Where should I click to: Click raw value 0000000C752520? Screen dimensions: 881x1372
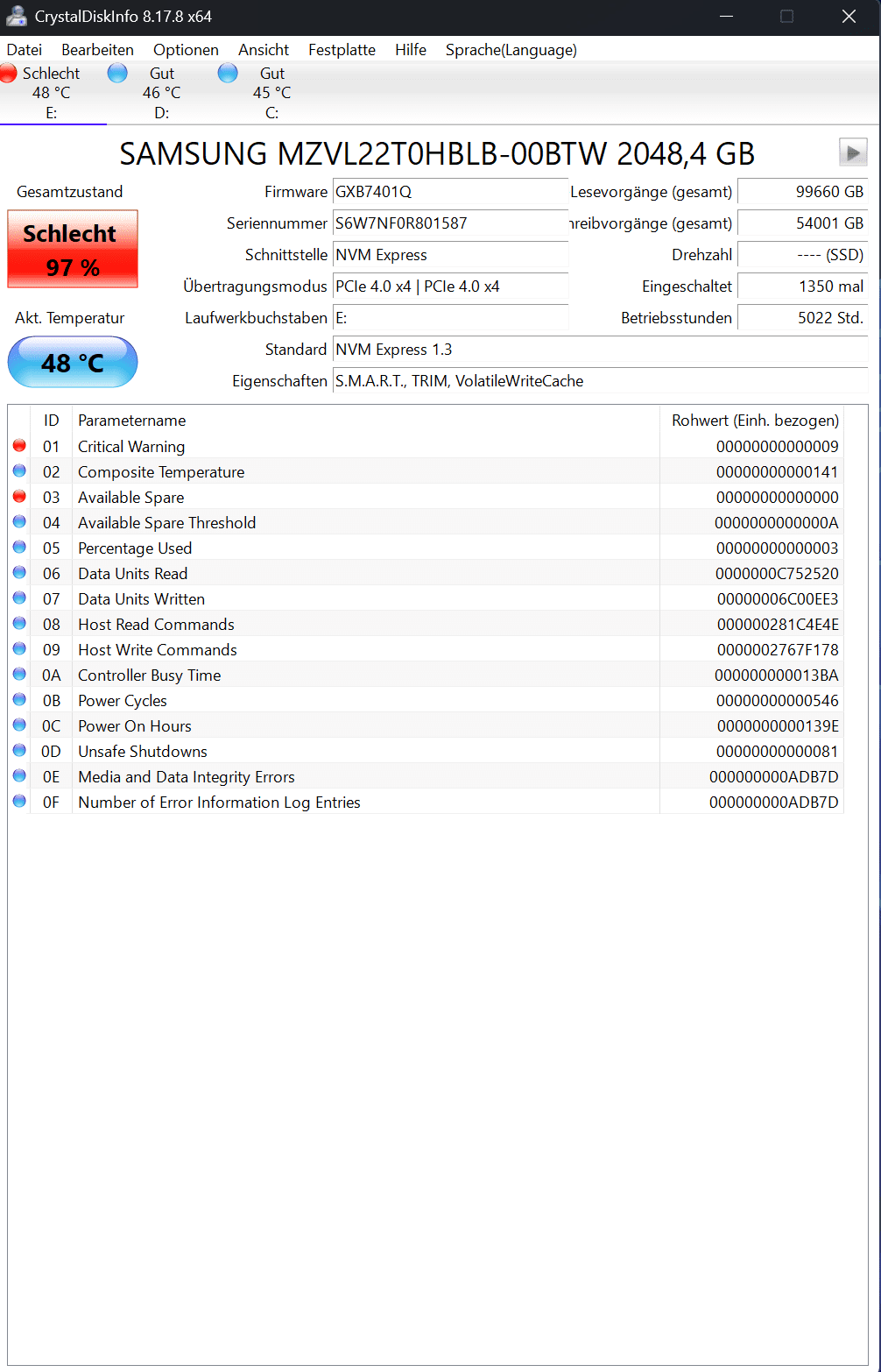pos(777,574)
